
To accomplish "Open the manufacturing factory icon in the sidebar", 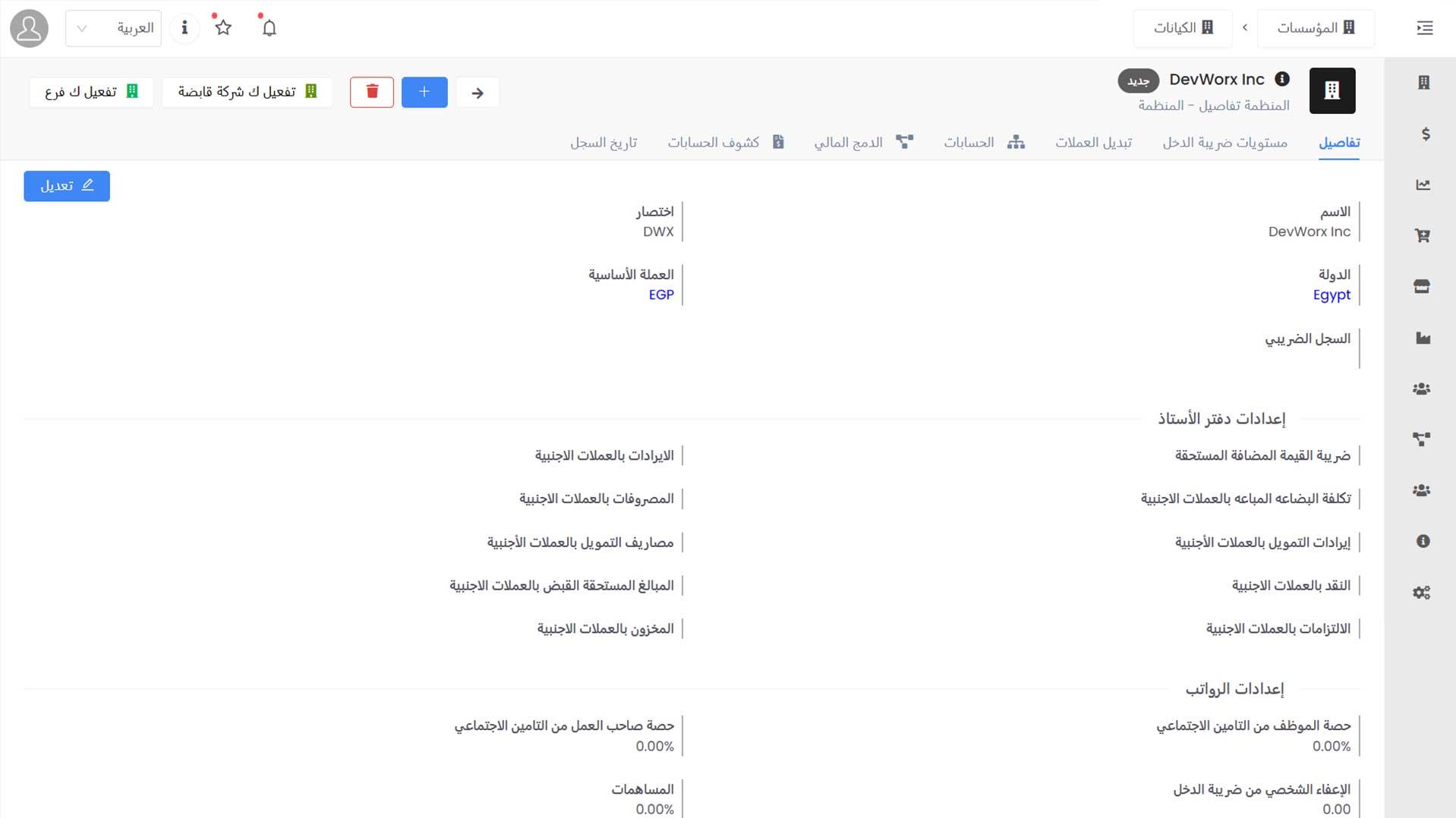I will pyautogui.click(x=1423, y=337).
